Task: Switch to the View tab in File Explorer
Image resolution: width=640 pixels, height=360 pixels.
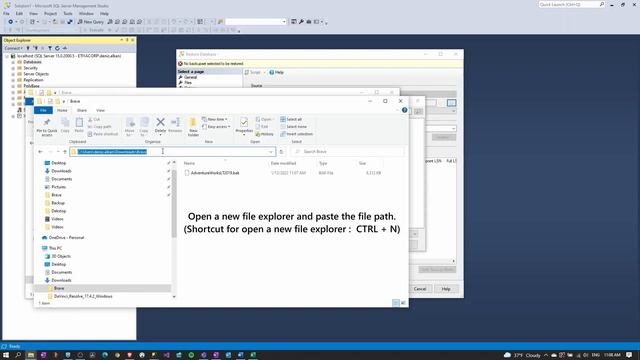Action: pyautogui.click(x=100, y=110)
